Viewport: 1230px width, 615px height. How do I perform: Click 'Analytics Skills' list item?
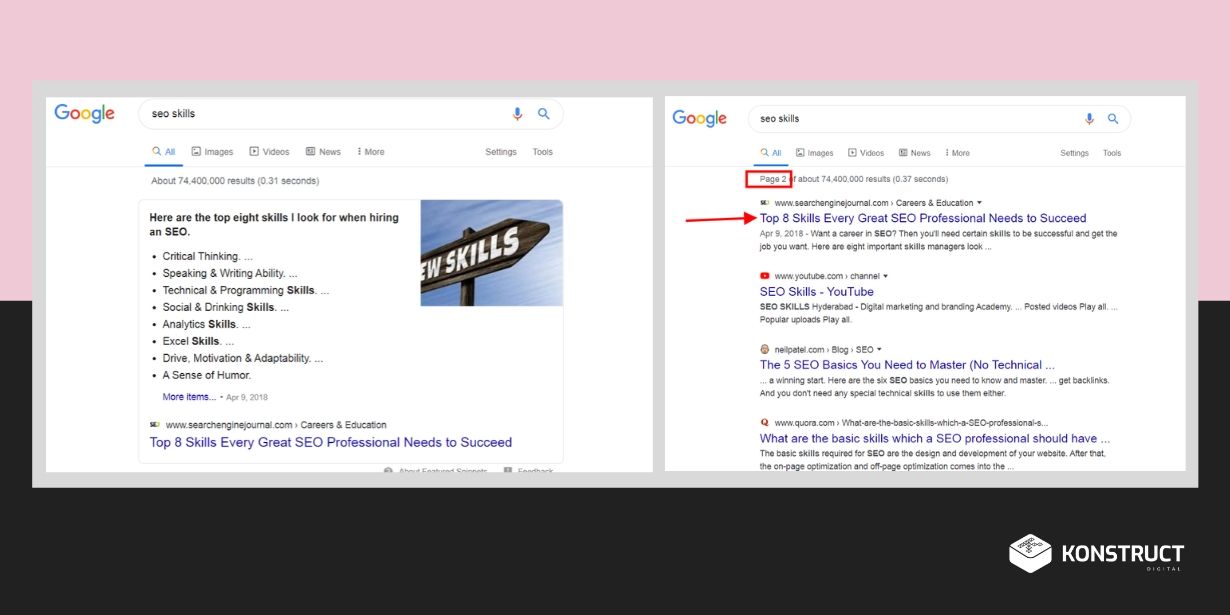[x=207, y=324]
